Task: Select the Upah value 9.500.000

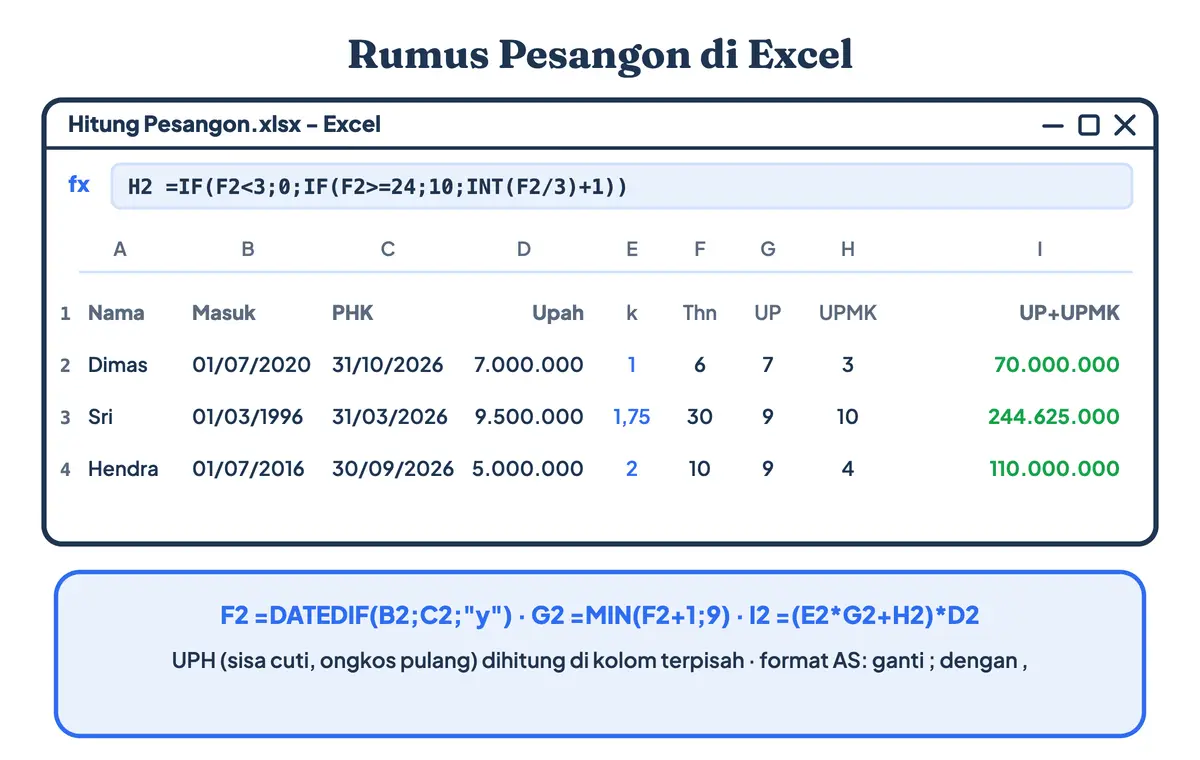Action: pyautogui.click(x=529, y=417)
